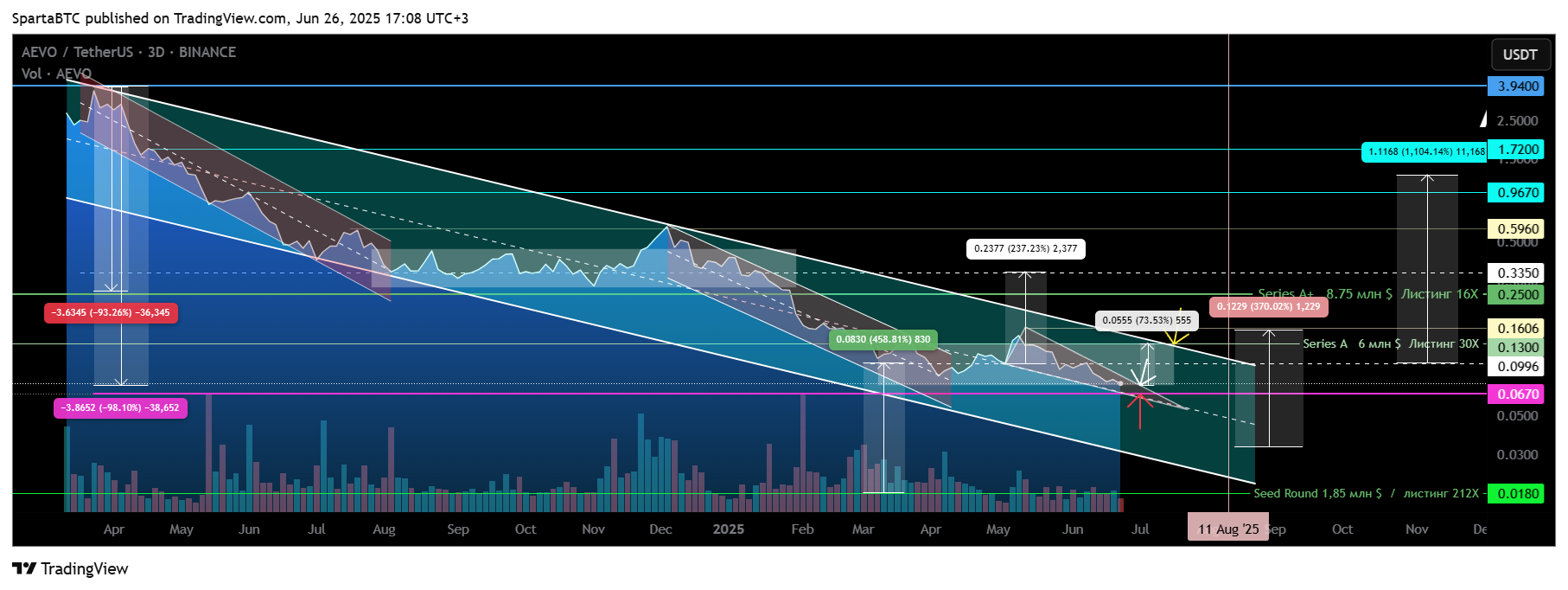This screenshot has height=590, width=1568.
Task: Select the 0.1606 price label
Action: [x=1517, y=328]
